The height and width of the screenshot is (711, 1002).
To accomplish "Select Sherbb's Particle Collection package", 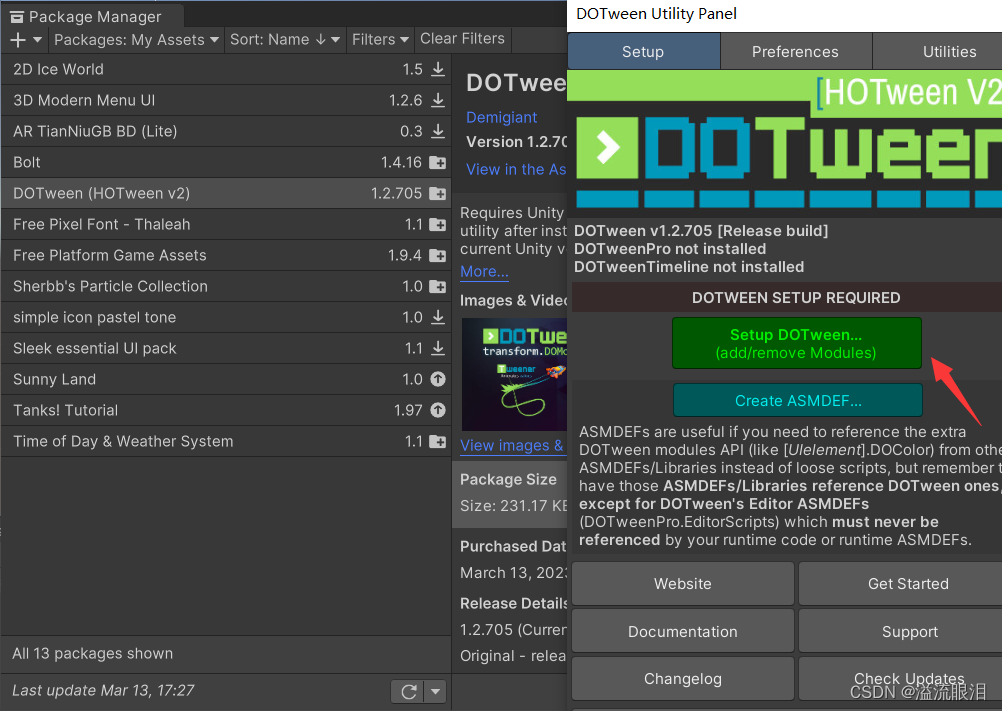I will point(226,286).
